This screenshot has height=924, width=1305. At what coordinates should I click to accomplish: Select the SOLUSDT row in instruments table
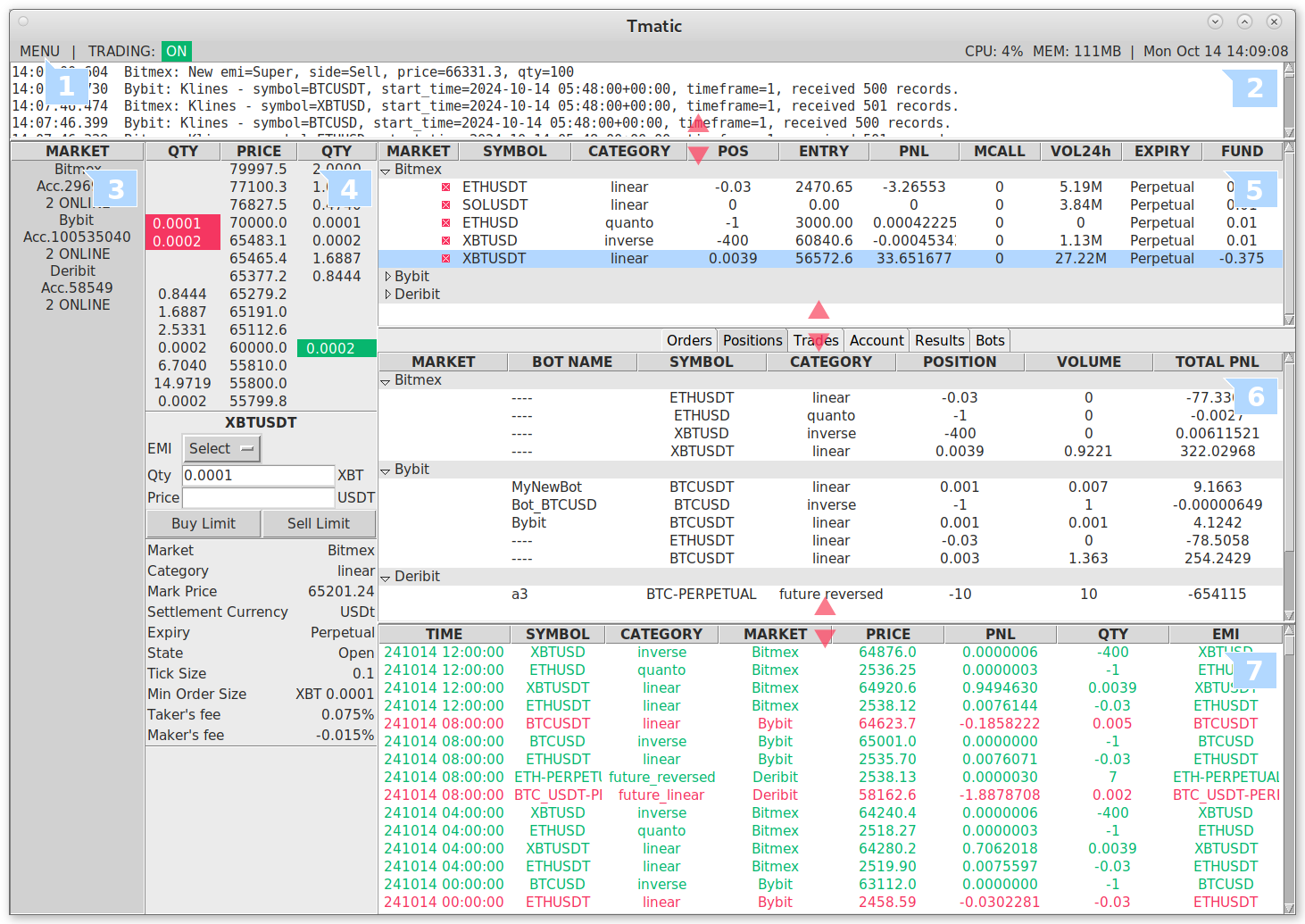831,205
